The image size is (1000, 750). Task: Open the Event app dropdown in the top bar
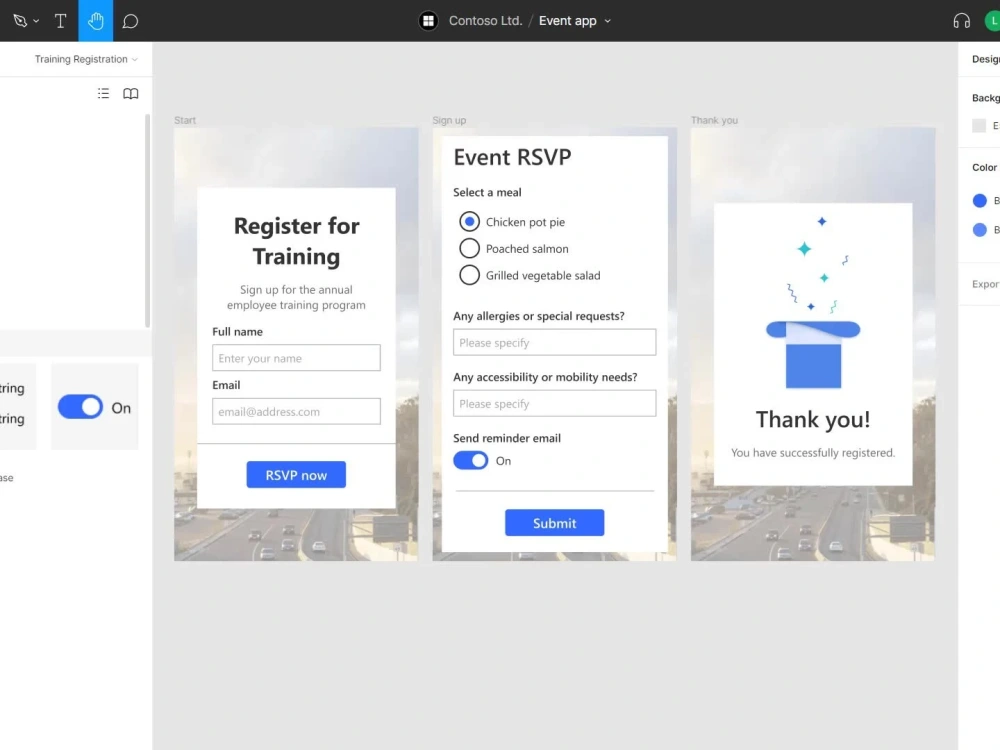[606, 20]
